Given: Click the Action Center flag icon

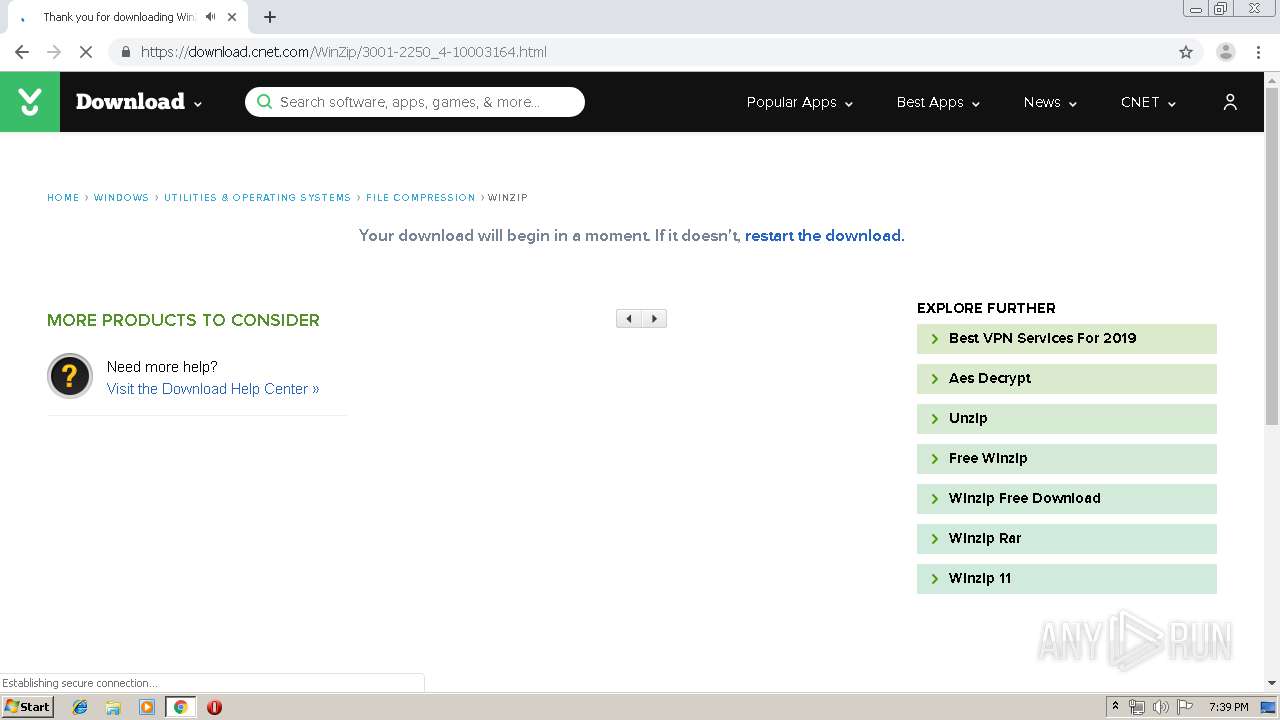Looking at the screenshot, I should (1186, 707).
